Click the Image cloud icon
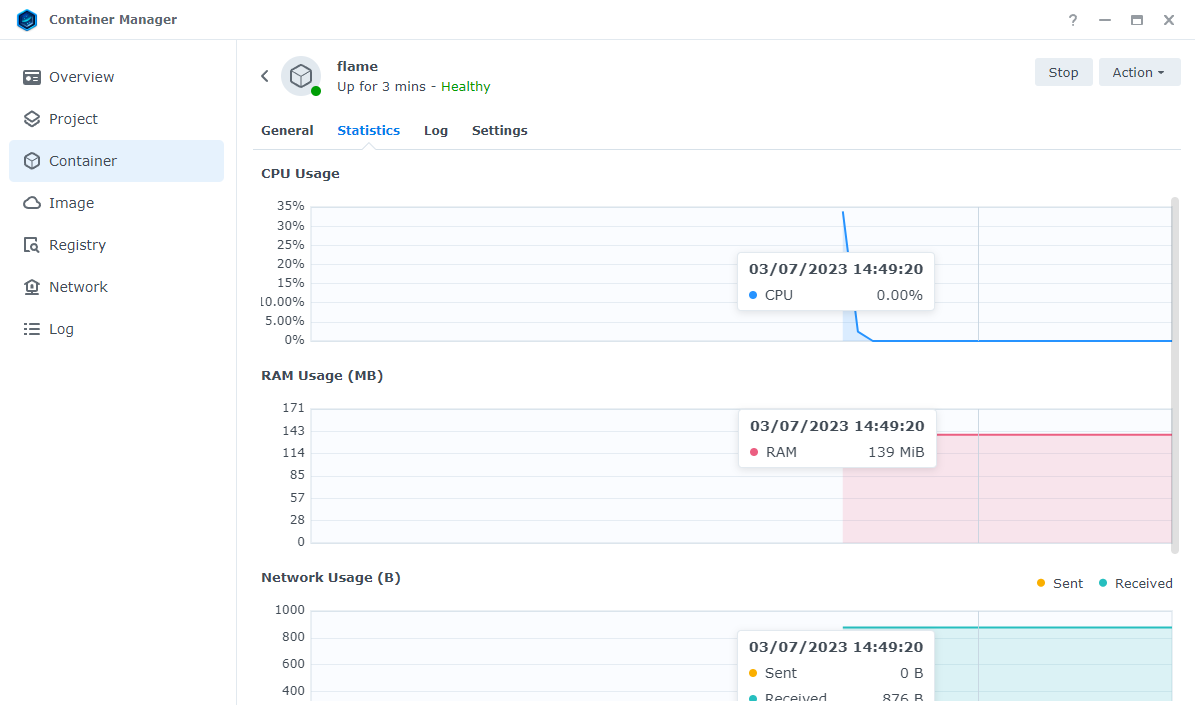Screen dimensions: 1195x705 tap(31, 203)
